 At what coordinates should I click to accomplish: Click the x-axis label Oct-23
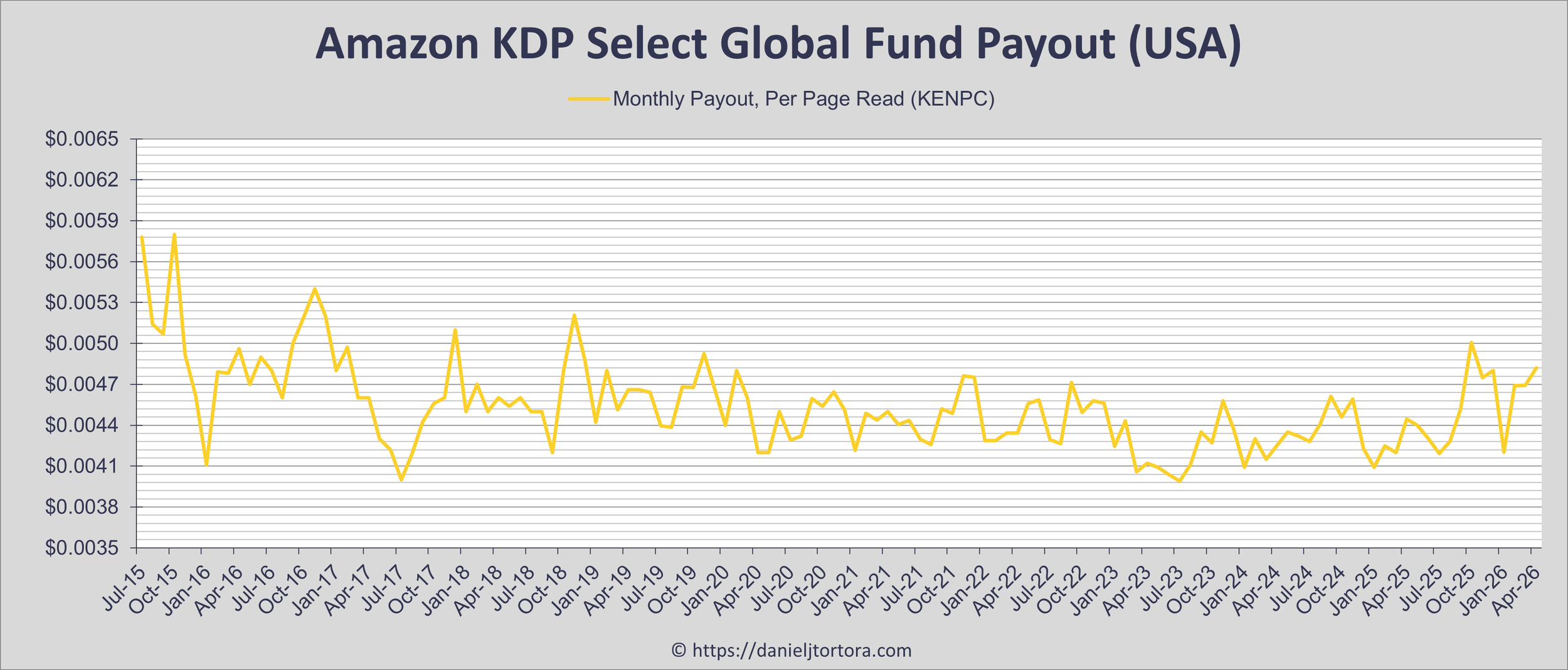pyautogui.click(x=1192, y=590)
